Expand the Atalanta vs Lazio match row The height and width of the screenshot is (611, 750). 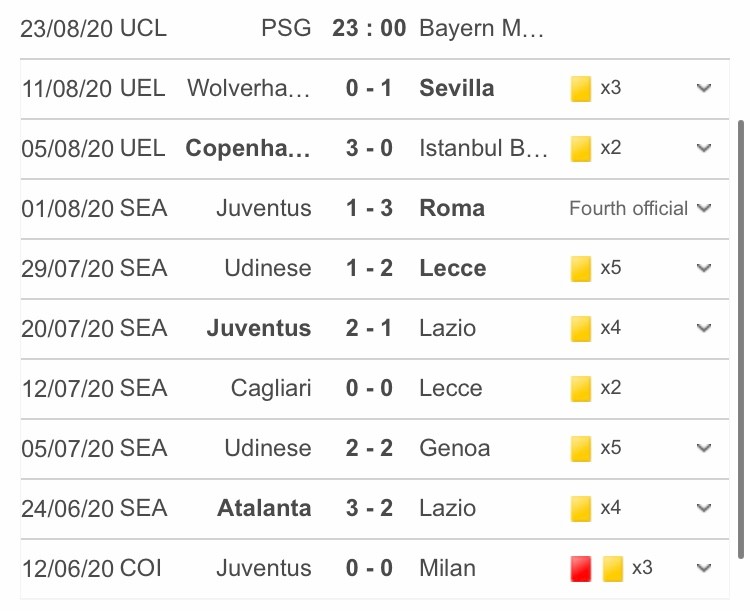[704, 508]
